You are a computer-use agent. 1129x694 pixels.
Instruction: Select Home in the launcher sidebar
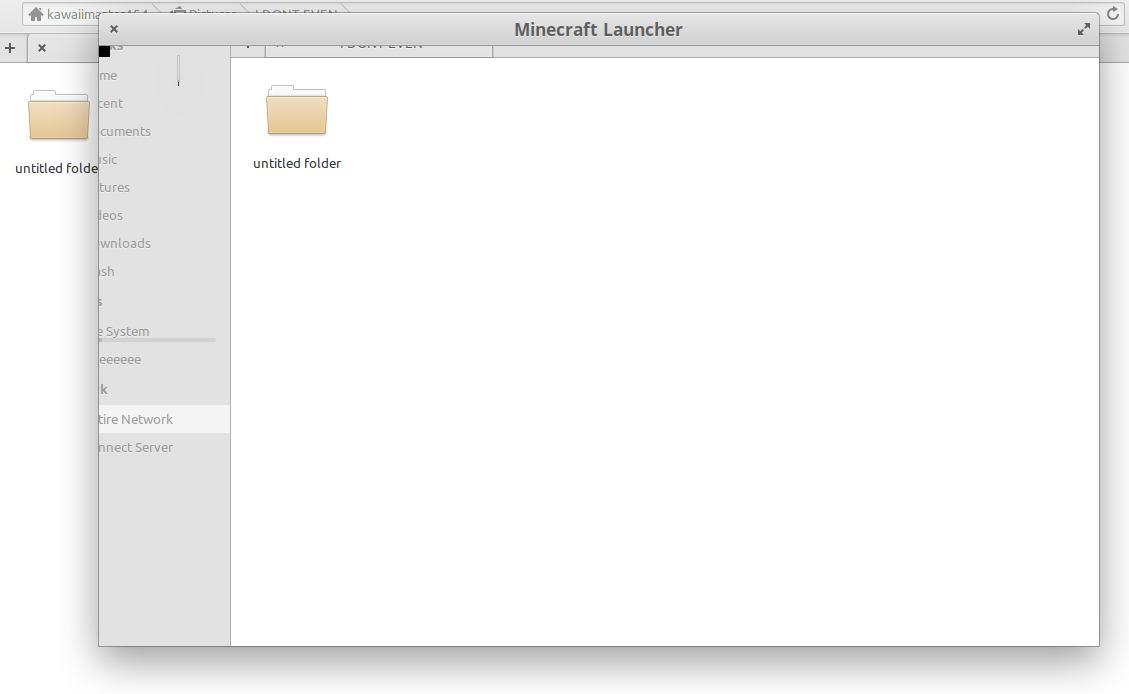(x=164, y=76)
